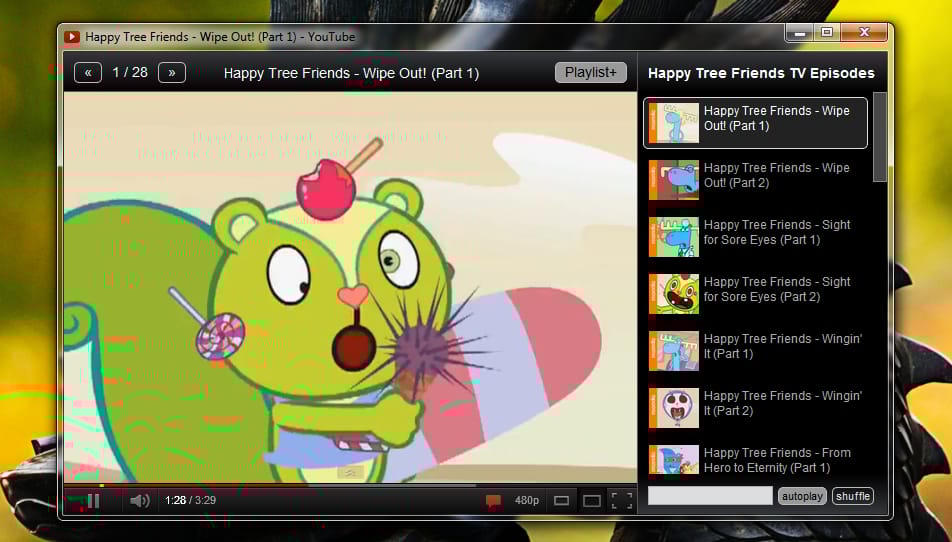Open Sight for Sore Eyes (Part 1) thumbnail

point(674,237)
